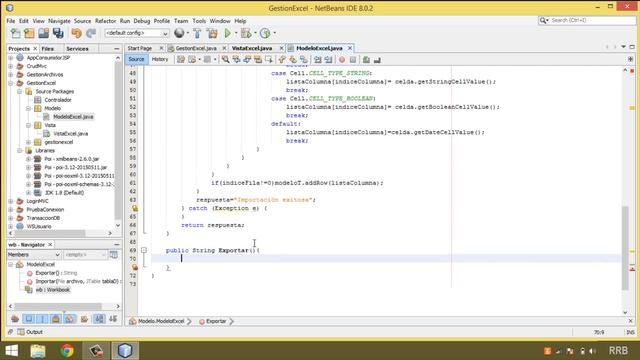This screenshot has width=640, height=360.
Task: Collapse the Libraries node
Action: pyautogui.click(x=20, y=151)
